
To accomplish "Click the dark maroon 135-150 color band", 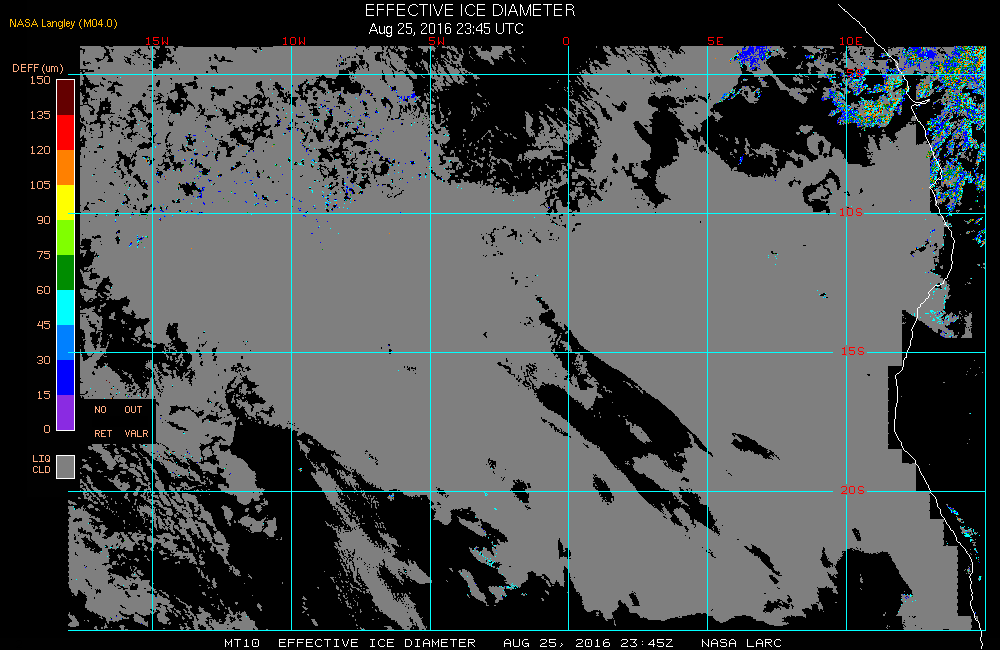I will tap(66, 97).
